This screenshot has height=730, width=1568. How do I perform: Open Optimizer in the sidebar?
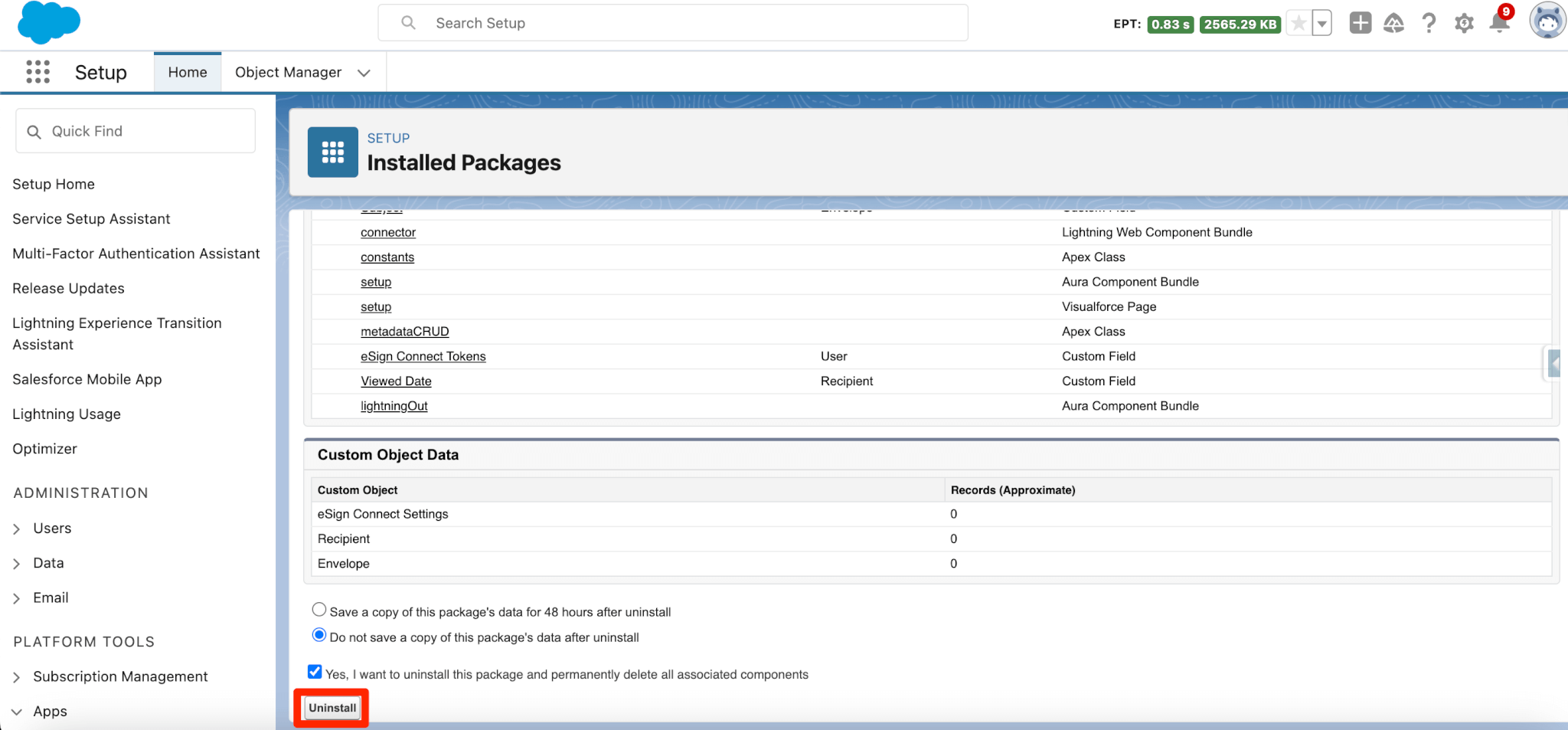tap(44, 449)
